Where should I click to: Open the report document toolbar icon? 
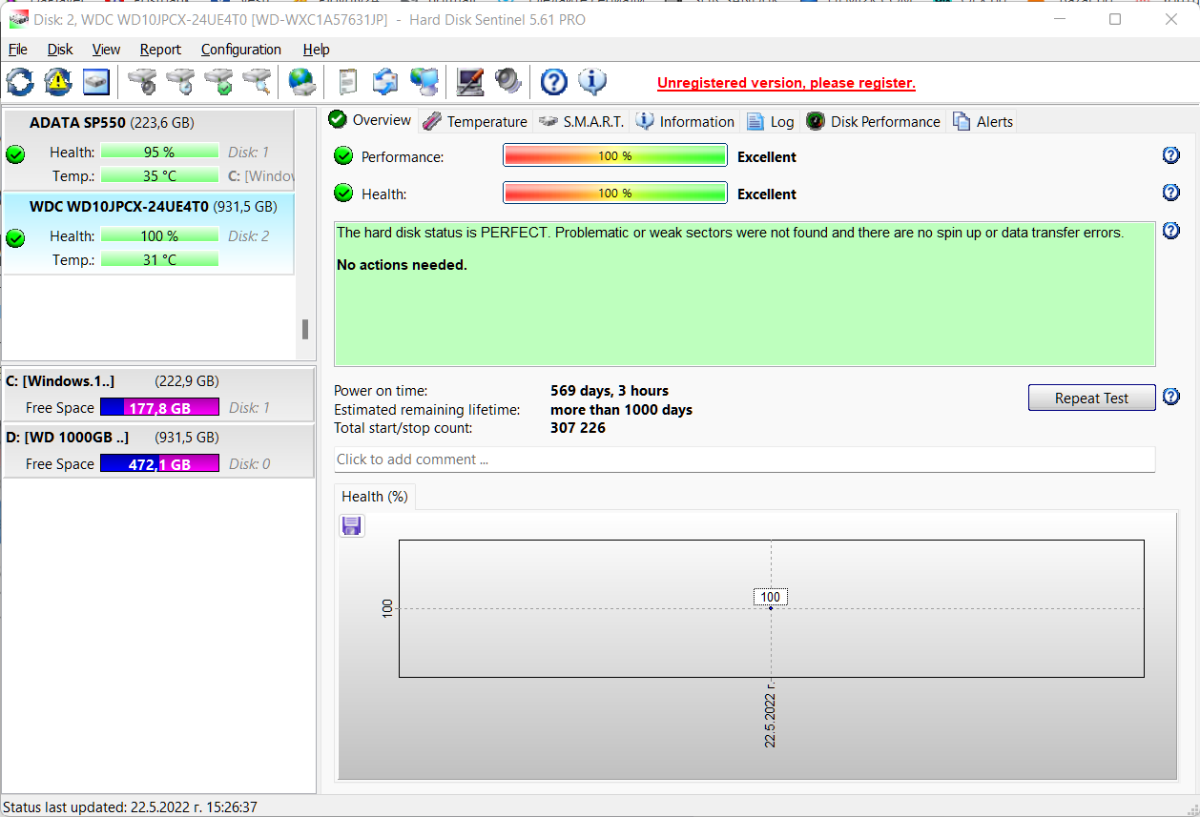[x=348, y=81]
